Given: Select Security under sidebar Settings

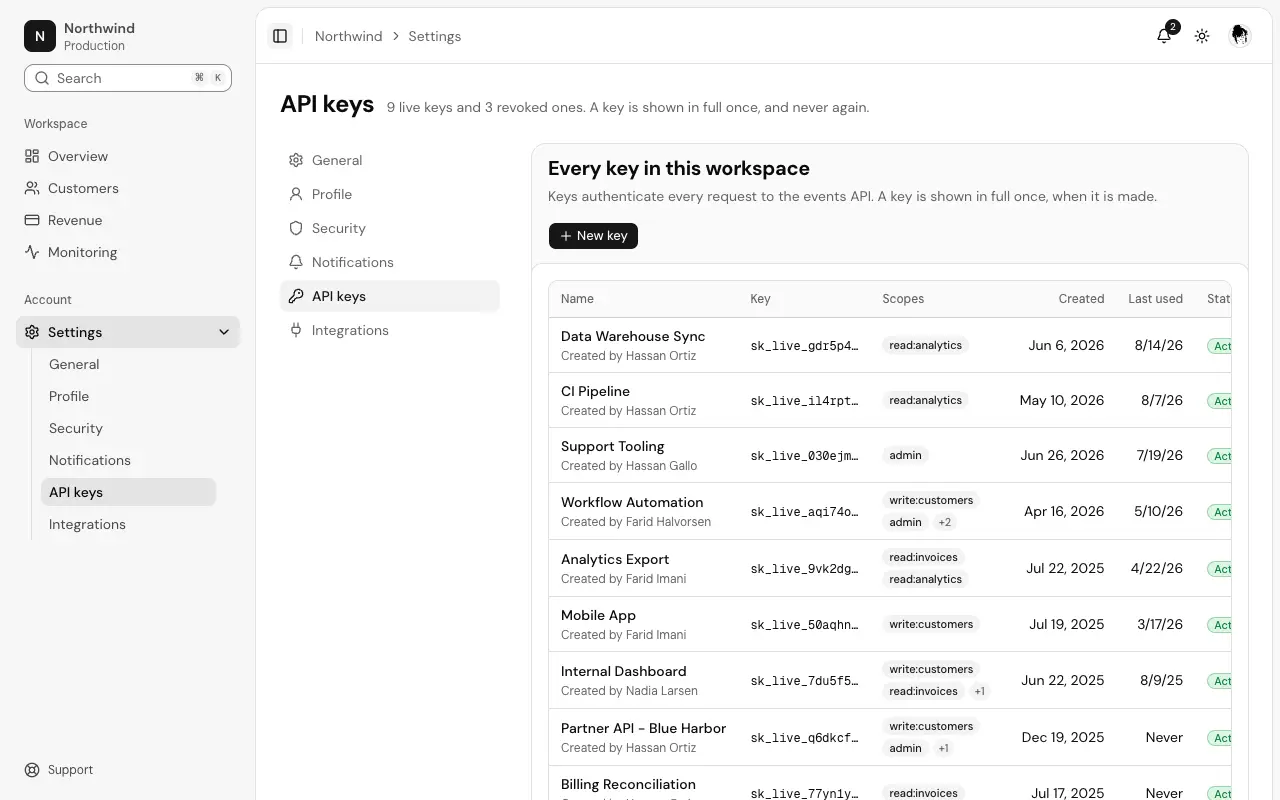Looking at the screenshot, I should coord(128,428).
